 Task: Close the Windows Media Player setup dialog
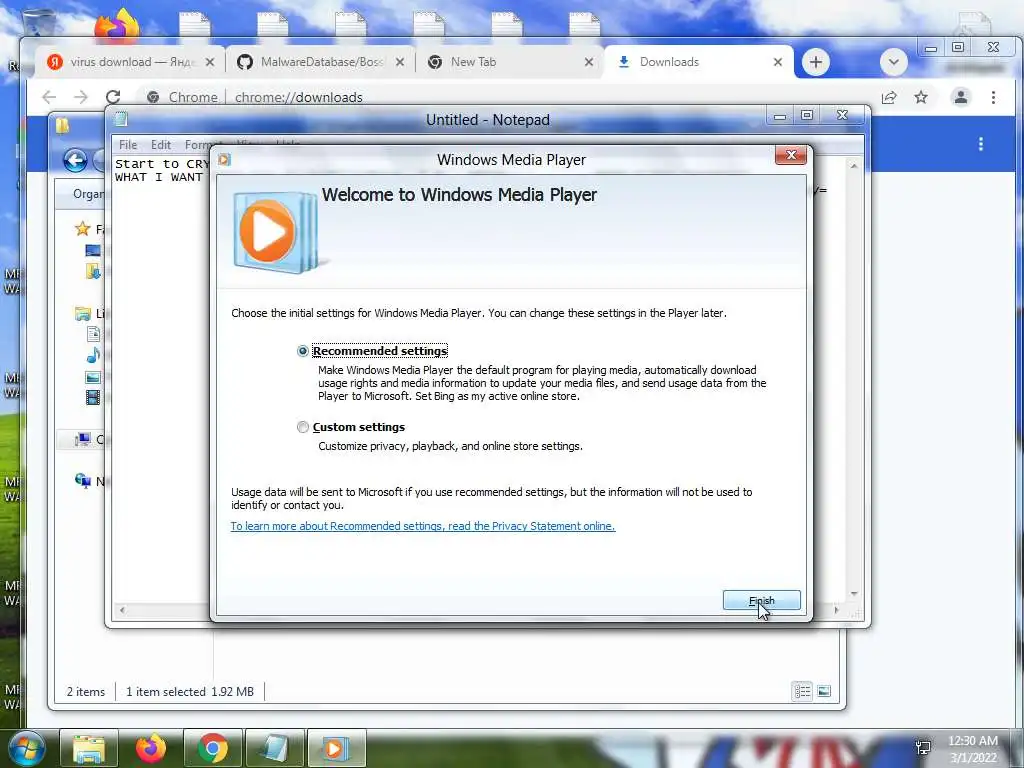click(x=791, y=155)
